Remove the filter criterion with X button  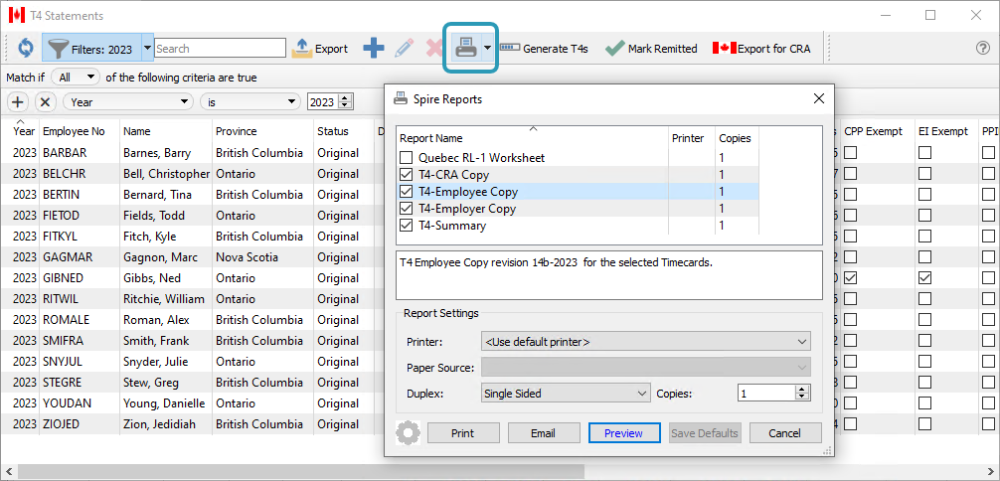pyautogui.click(x=45, y=101)
